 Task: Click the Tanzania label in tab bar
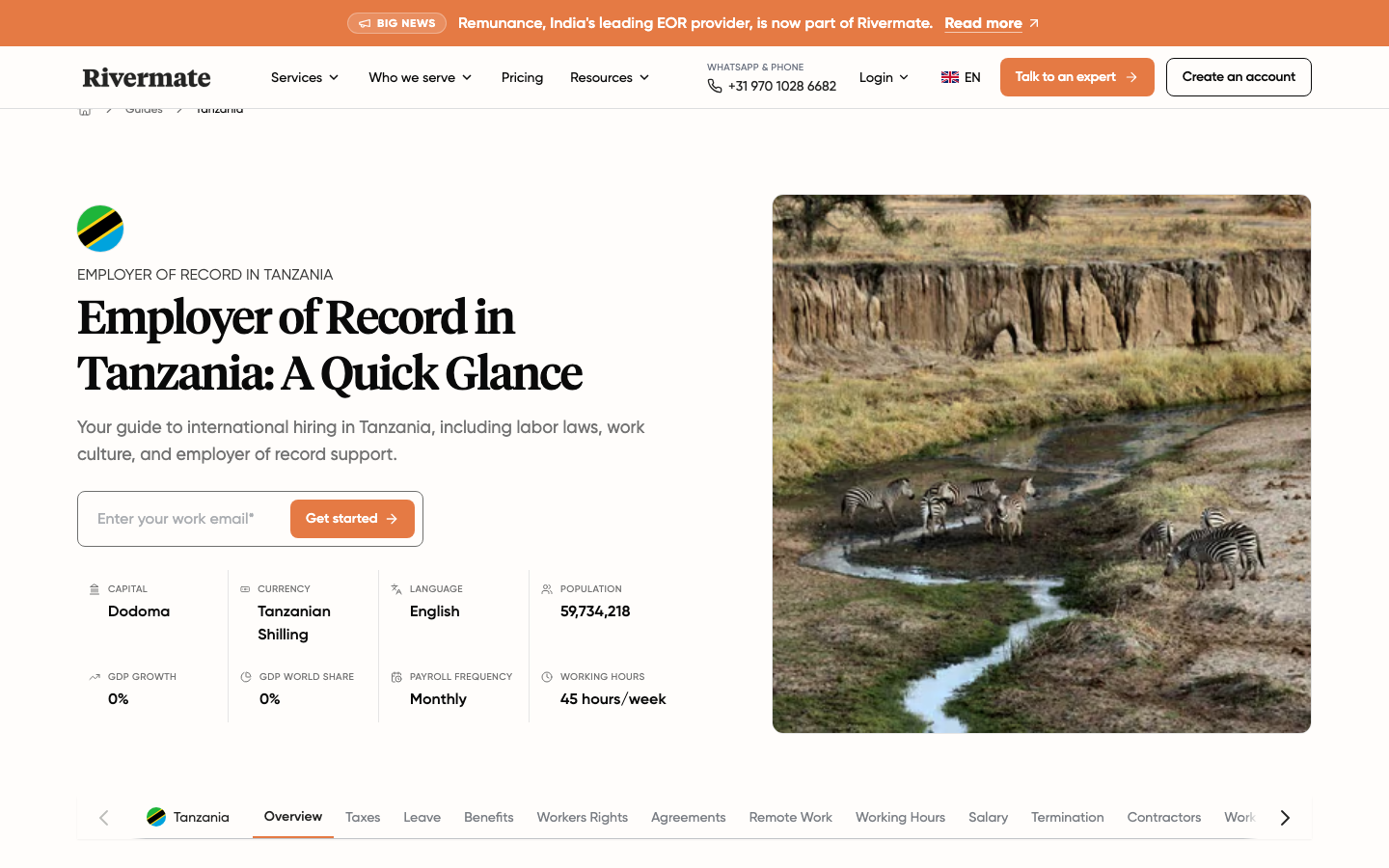click(x=202, y=817)
